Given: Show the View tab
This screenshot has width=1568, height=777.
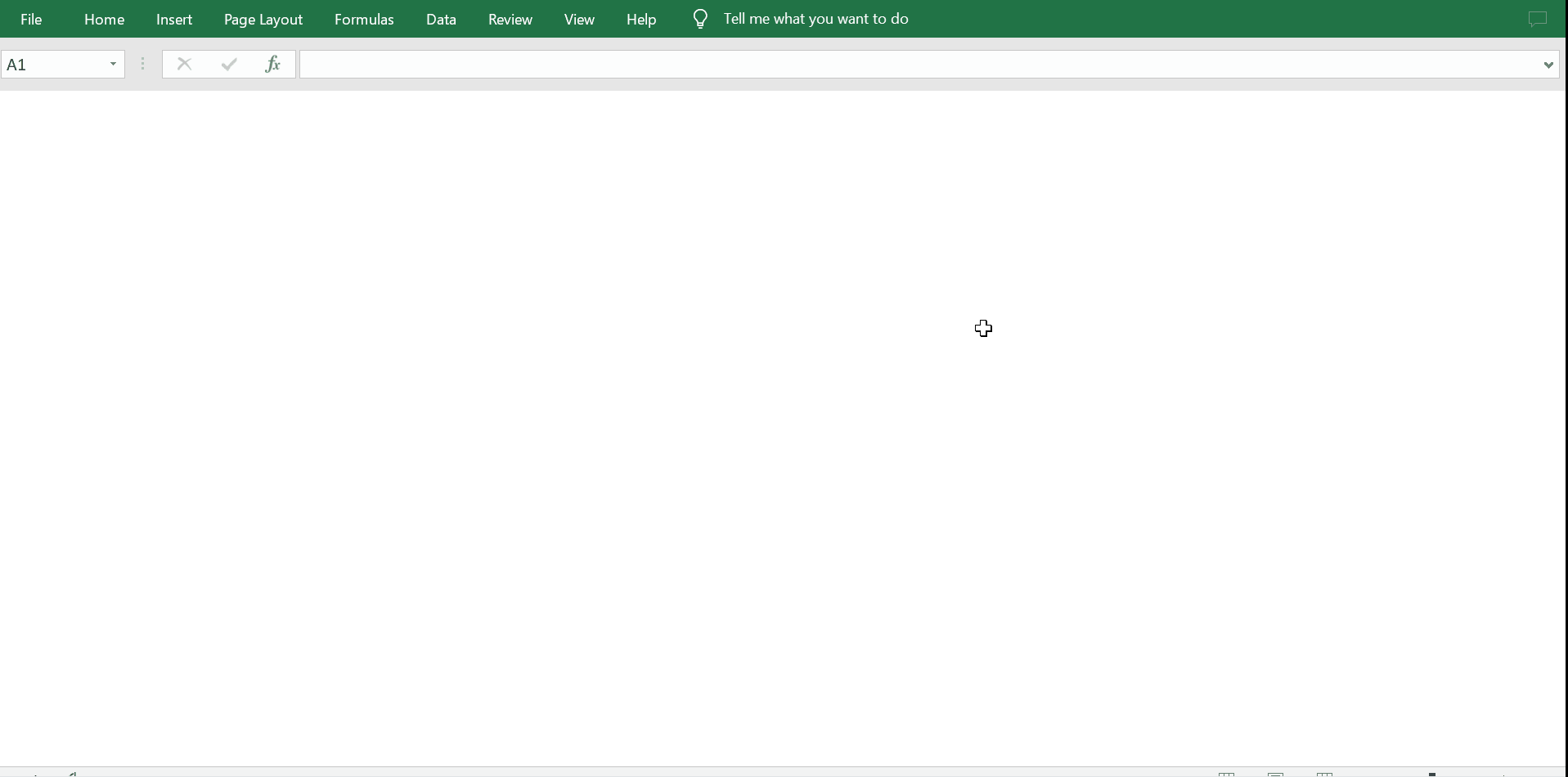Looking at the screenshot, I should click(x=579, y=19).
